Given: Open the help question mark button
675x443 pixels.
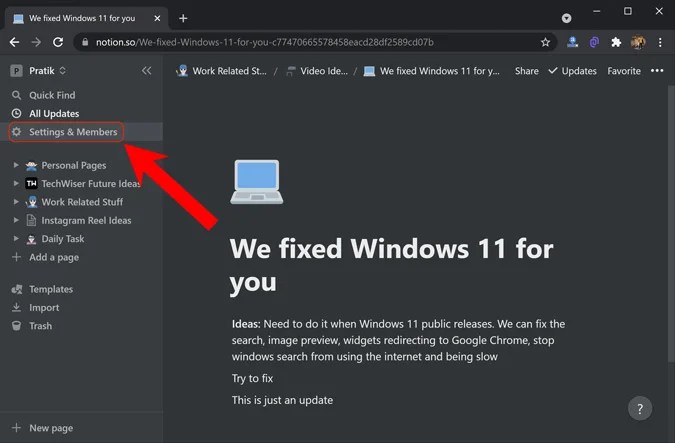Looking at the screenshot, I should tap(640, 408).
